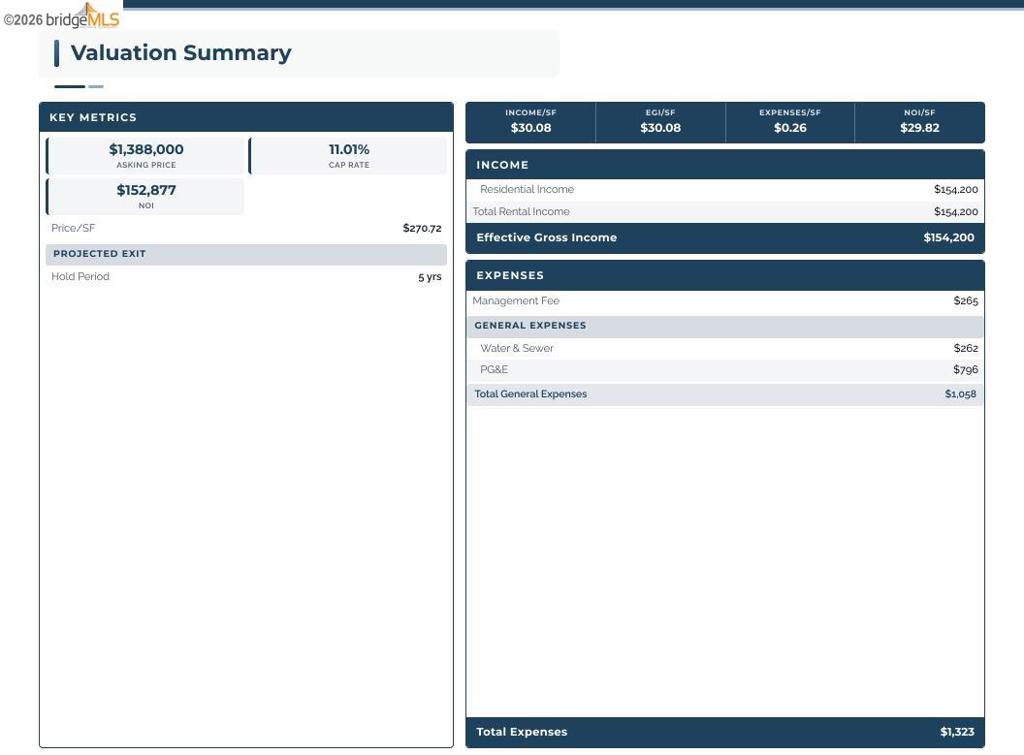Click the Effective Gross Income $154,200 value
This screenshot has width=1024, height=755.
[948, 238]
